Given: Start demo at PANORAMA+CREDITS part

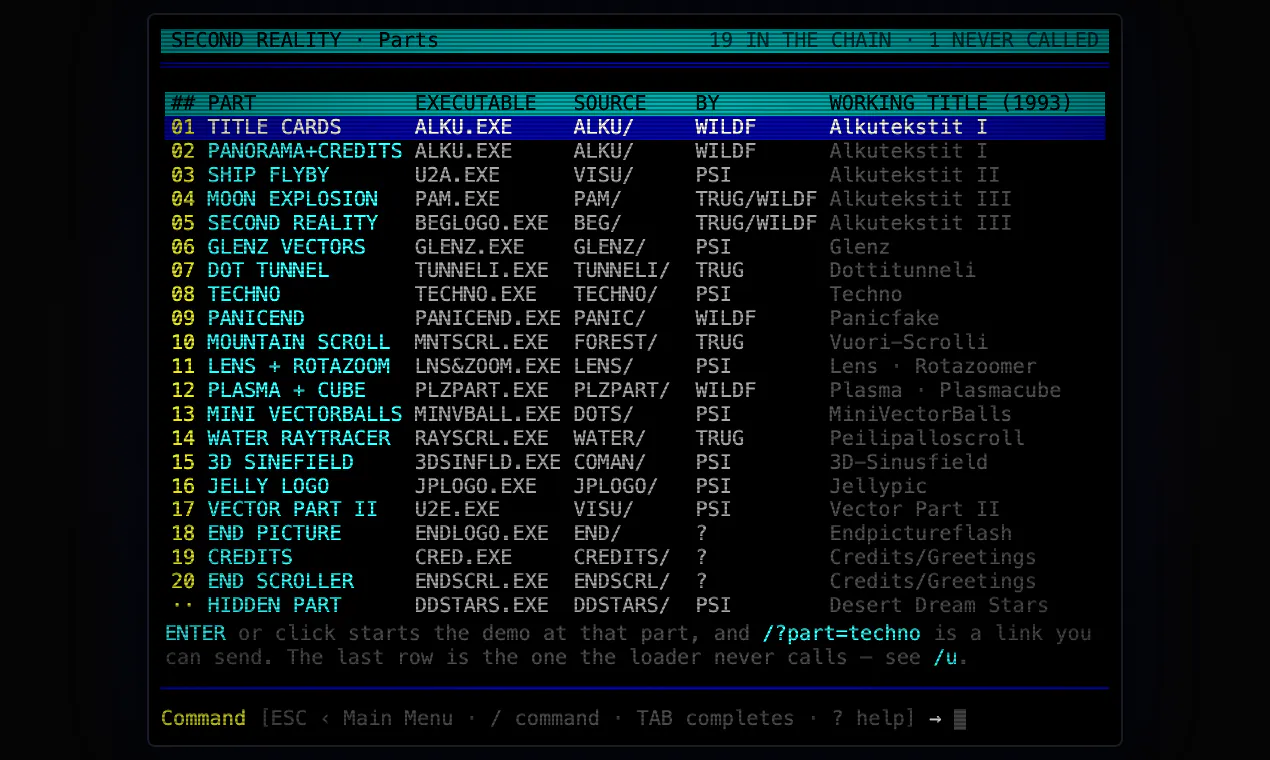Looking at the screenshot, I should pos(635,151).
